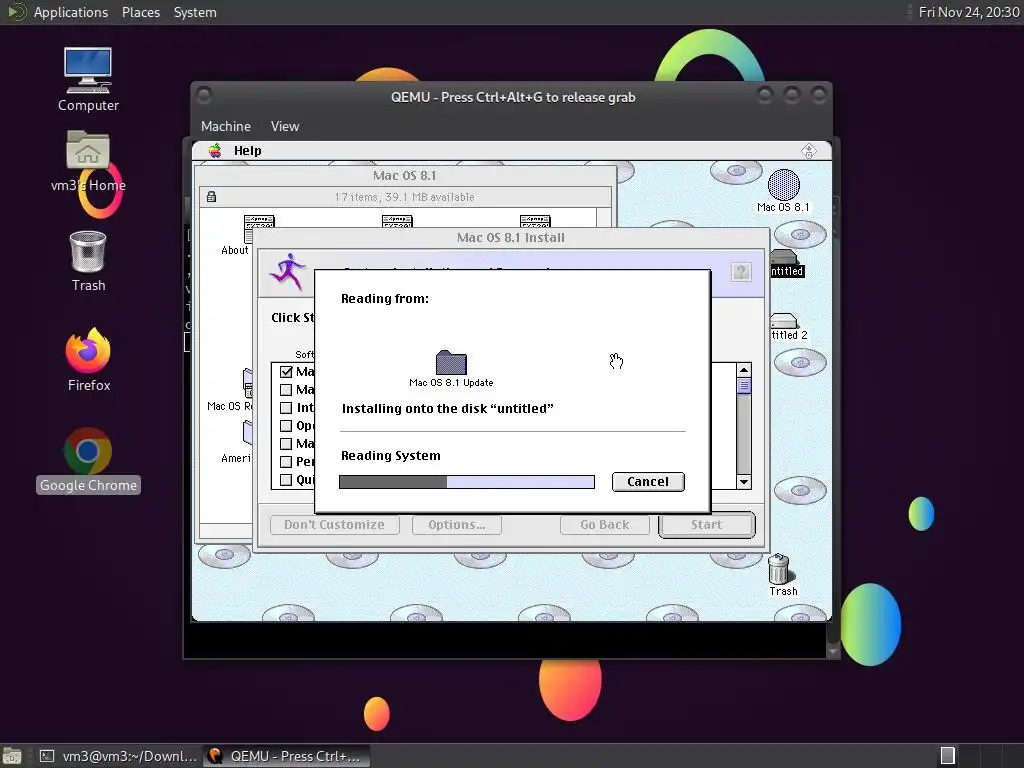Image resolution: width=1024 pixels, height=768 pixels.
Task: Open the Help menu in Mac OS
Action: pyautogui.click(x=248, y=151)
